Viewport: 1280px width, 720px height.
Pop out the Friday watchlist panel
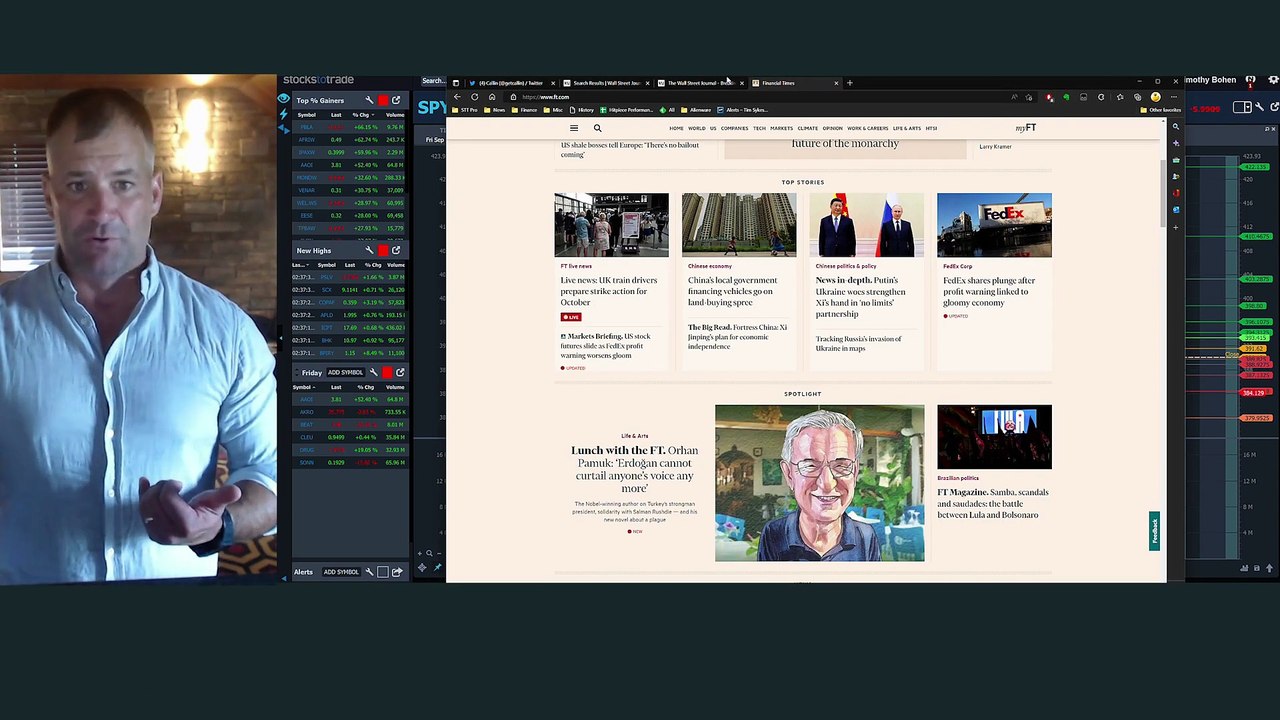400,372
